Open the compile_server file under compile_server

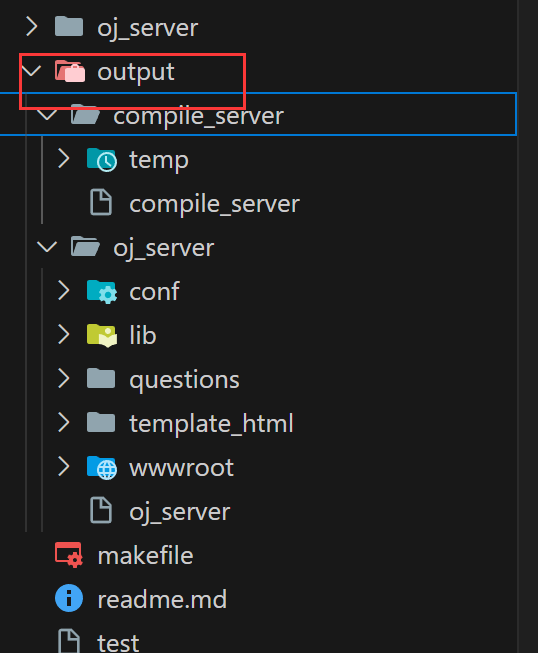click(214, 204)
